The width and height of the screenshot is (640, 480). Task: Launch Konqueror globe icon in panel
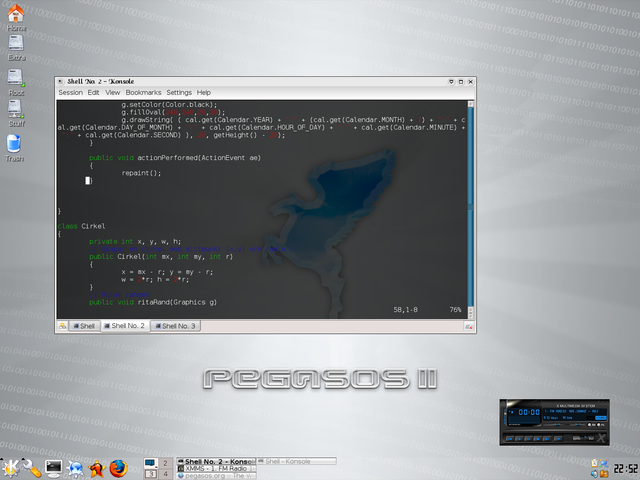(x=75, y=469)
